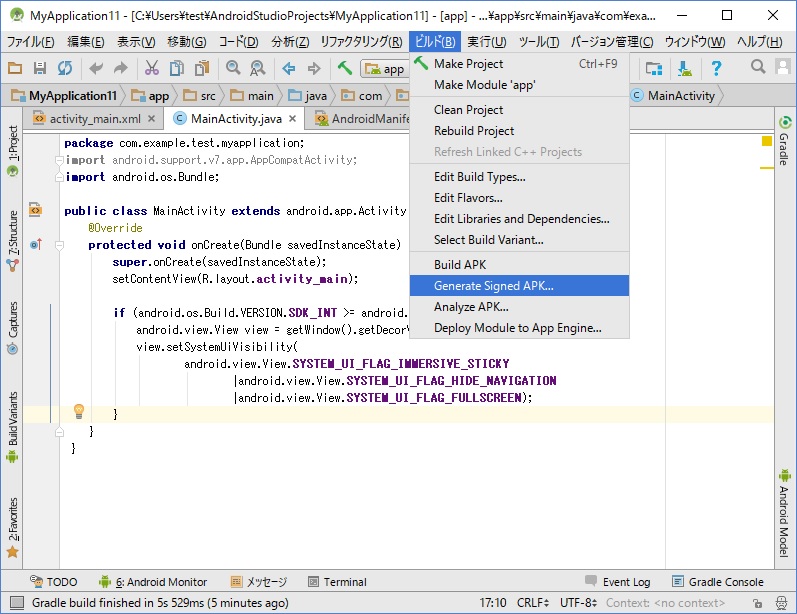
Task: Toggle the 1:Project tool window
Action: (13, 151)
